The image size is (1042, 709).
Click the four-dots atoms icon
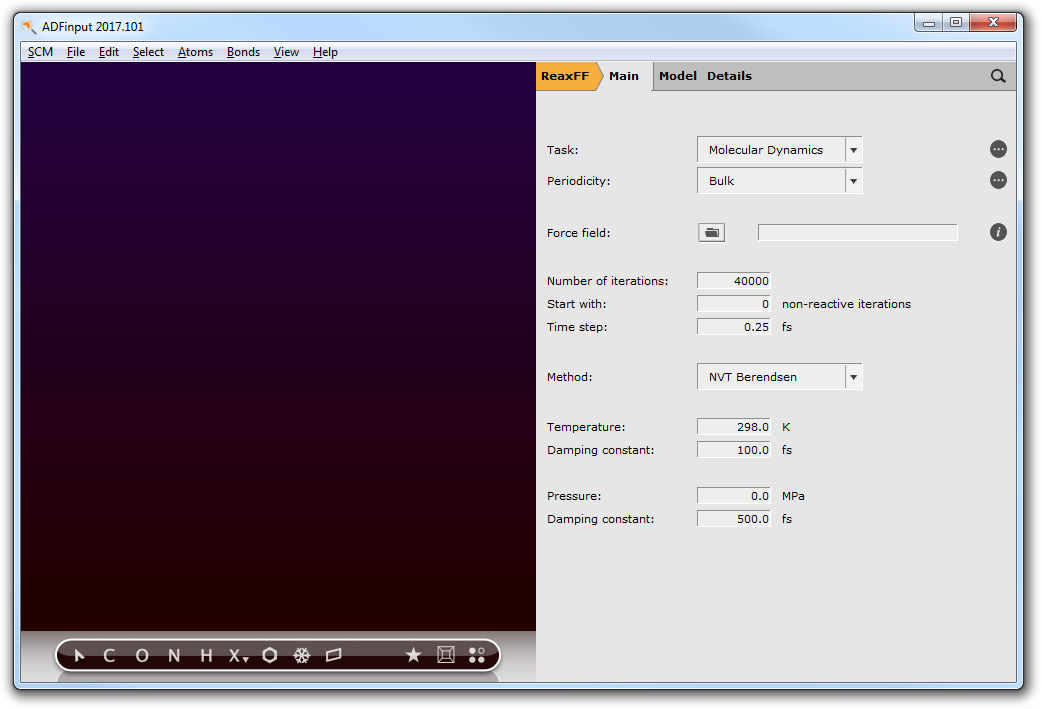[x=477, y=656]
